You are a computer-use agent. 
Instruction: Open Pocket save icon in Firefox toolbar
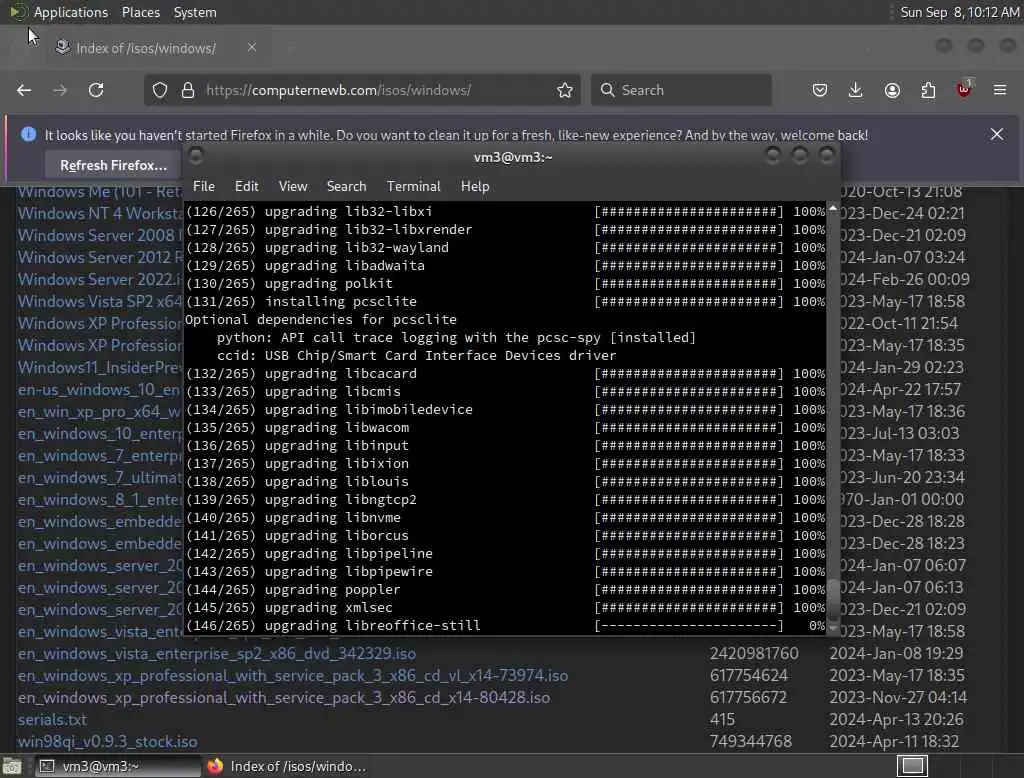click(x=820, y=90)
